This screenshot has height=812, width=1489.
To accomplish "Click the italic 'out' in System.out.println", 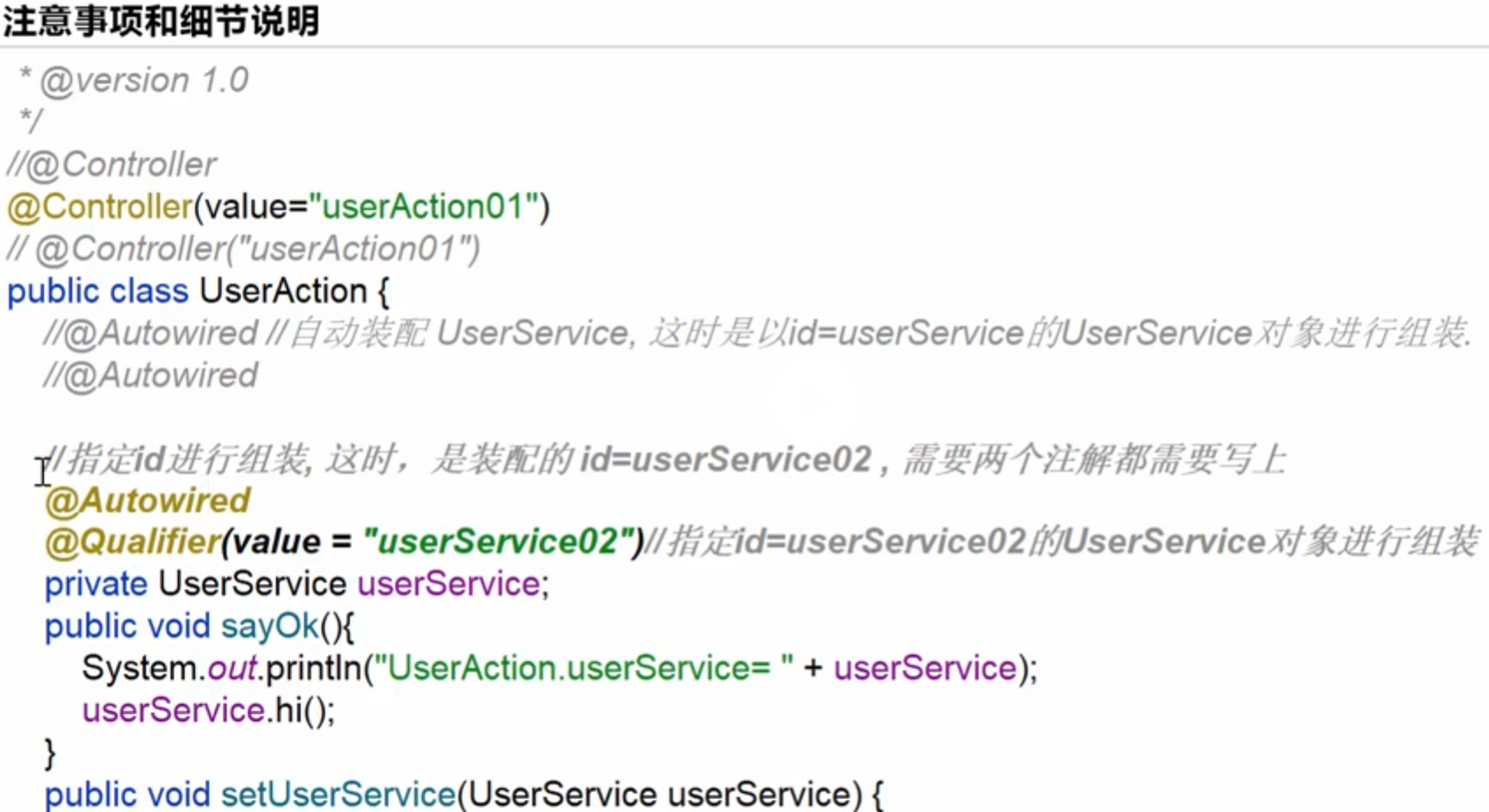I will [x=232, y=668].
